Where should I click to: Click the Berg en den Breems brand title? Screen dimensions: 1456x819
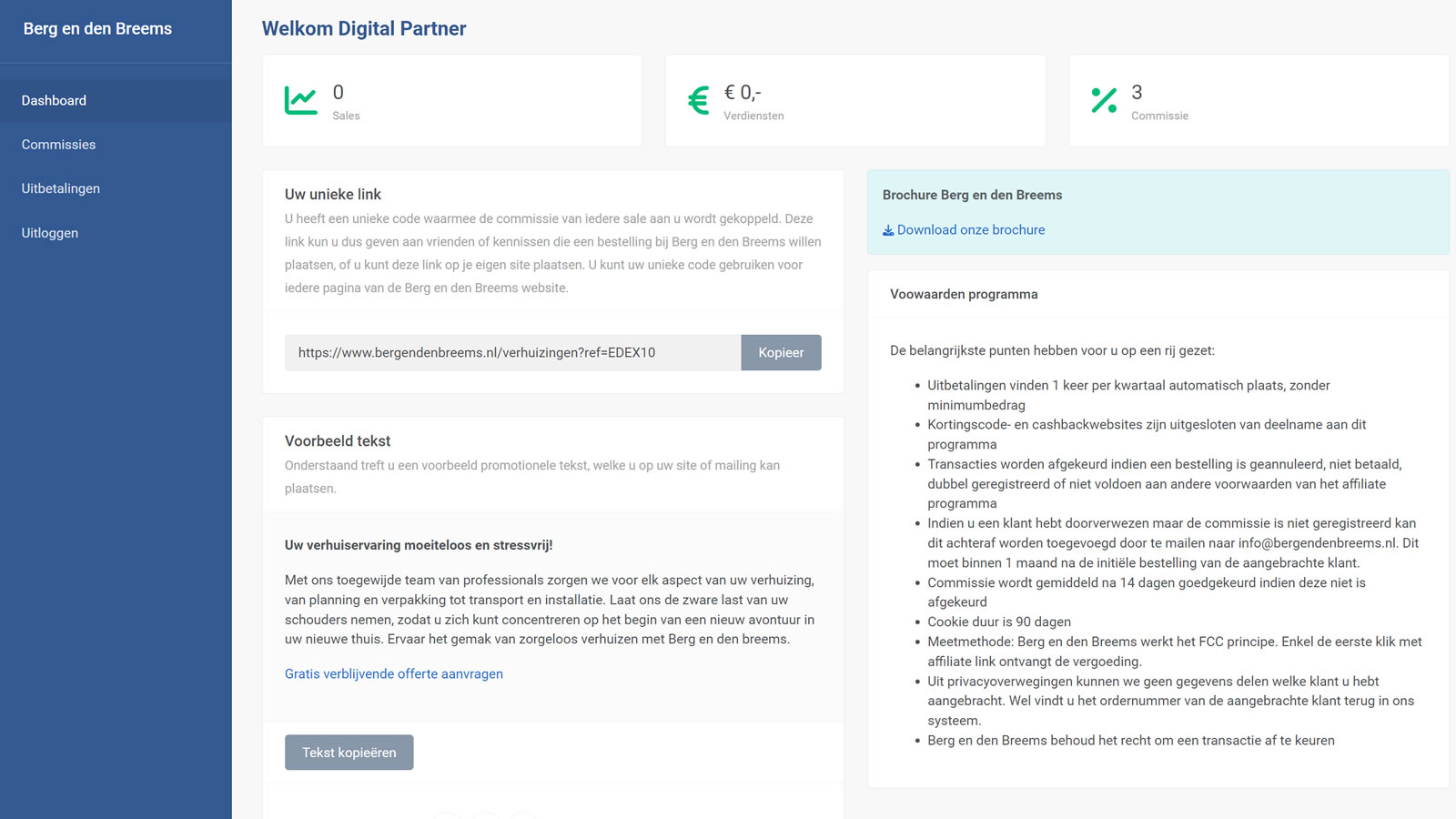[x=97, y=28]
